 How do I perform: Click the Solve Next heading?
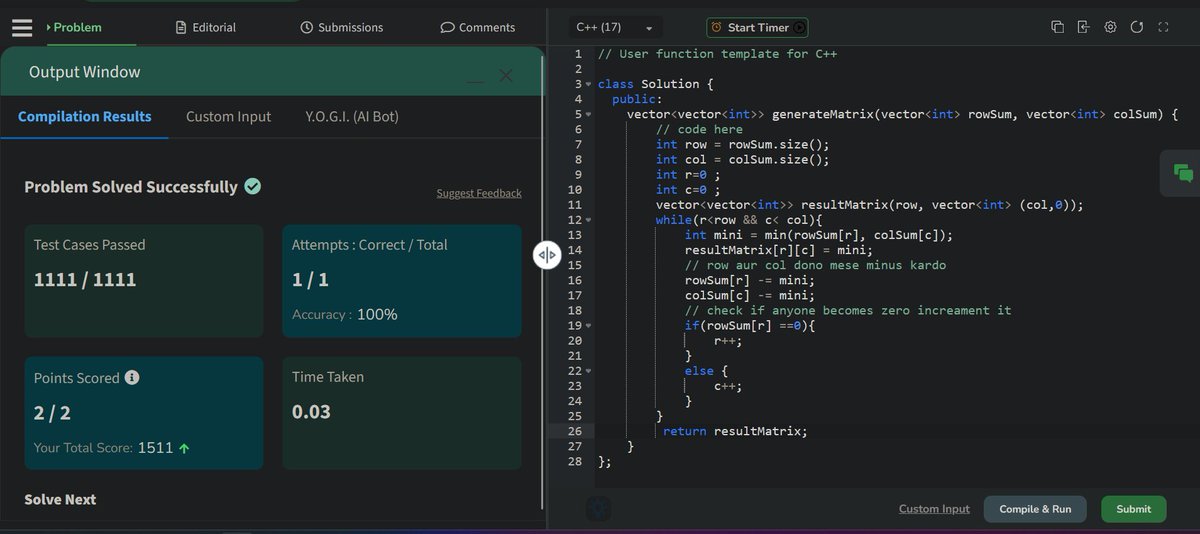click(60, 499)
